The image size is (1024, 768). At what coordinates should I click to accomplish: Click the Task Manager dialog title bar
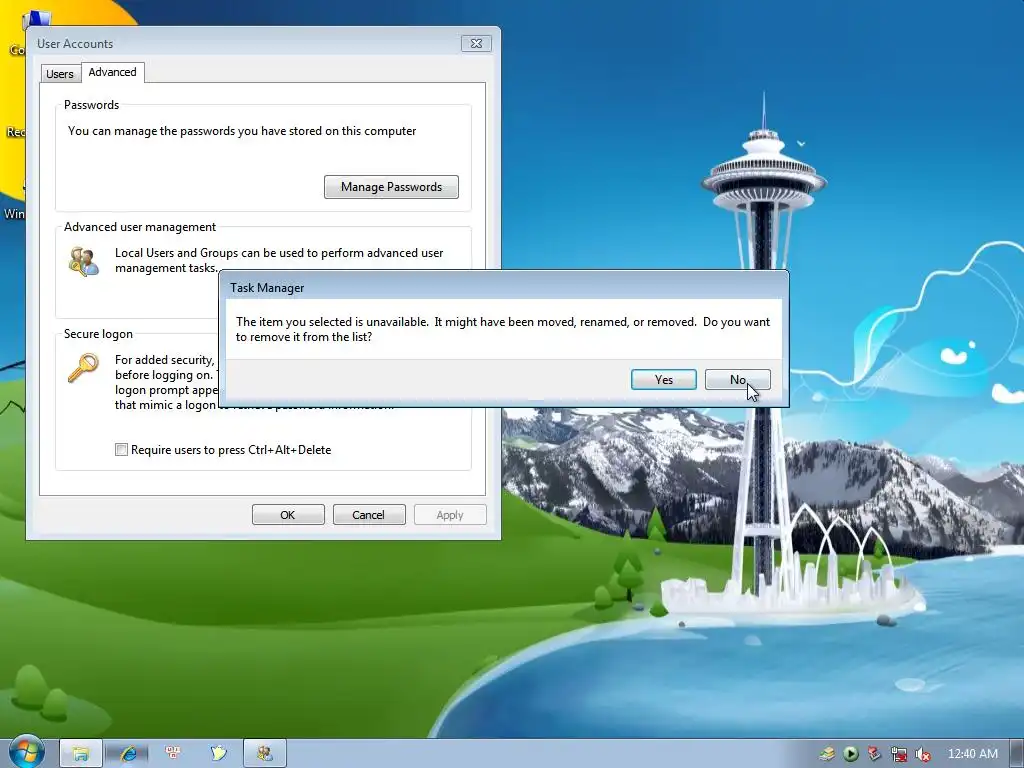504,287
